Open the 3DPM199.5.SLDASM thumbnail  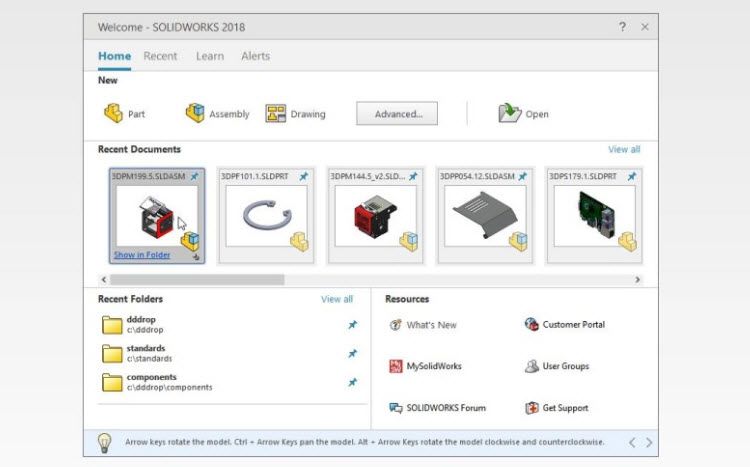click(157, 216)
